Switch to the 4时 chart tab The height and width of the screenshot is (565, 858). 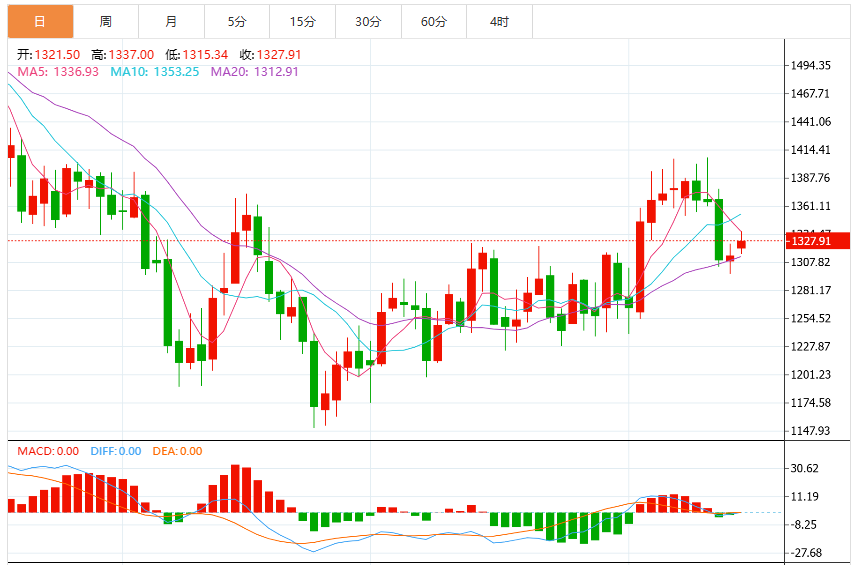(x=500, y=22)
